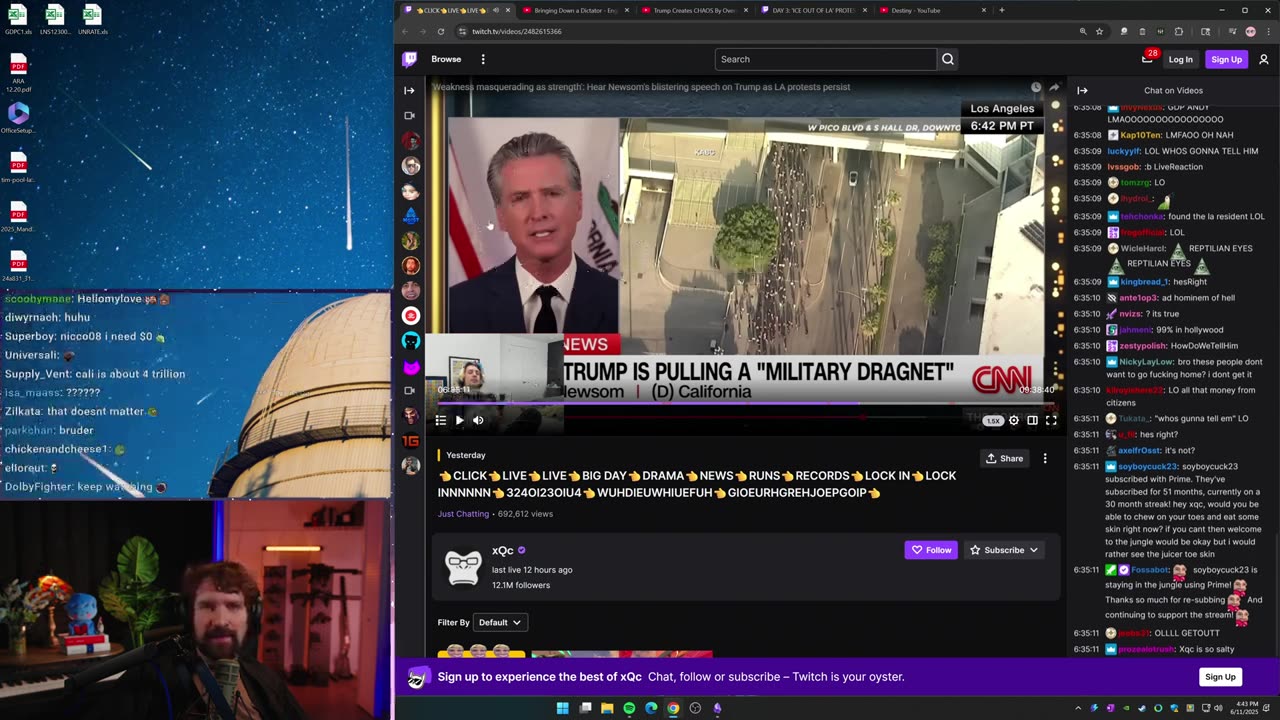The image size is (1280, 720).
Task: Open the video player settings gear
Action: [1014, 420]
